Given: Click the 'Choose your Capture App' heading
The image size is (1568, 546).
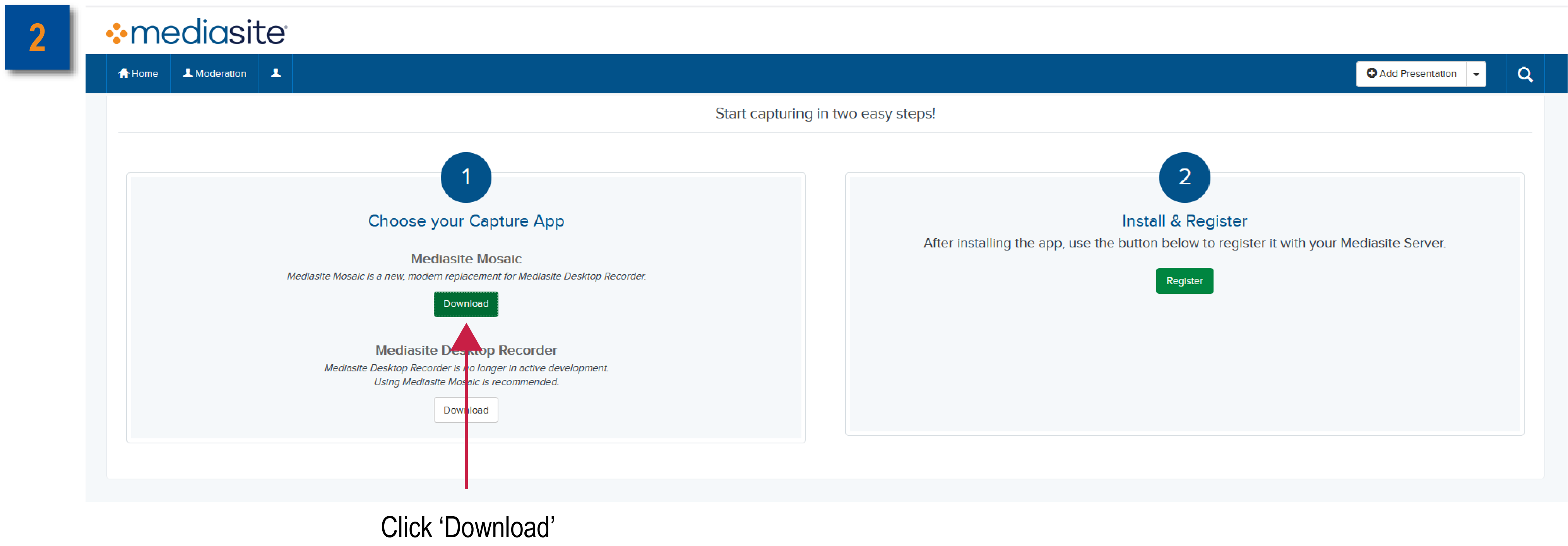Looking at the screenshot, I should tap(466, 221).
